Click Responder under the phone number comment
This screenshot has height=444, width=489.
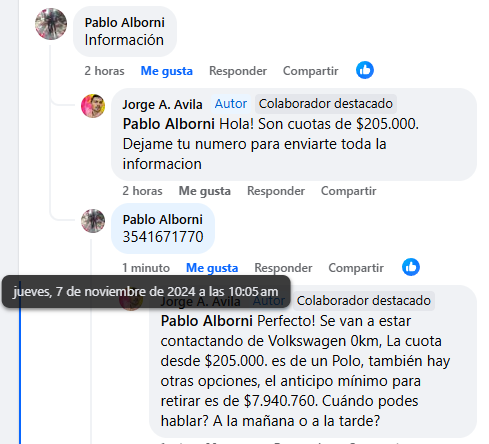(x=283, y=268)
